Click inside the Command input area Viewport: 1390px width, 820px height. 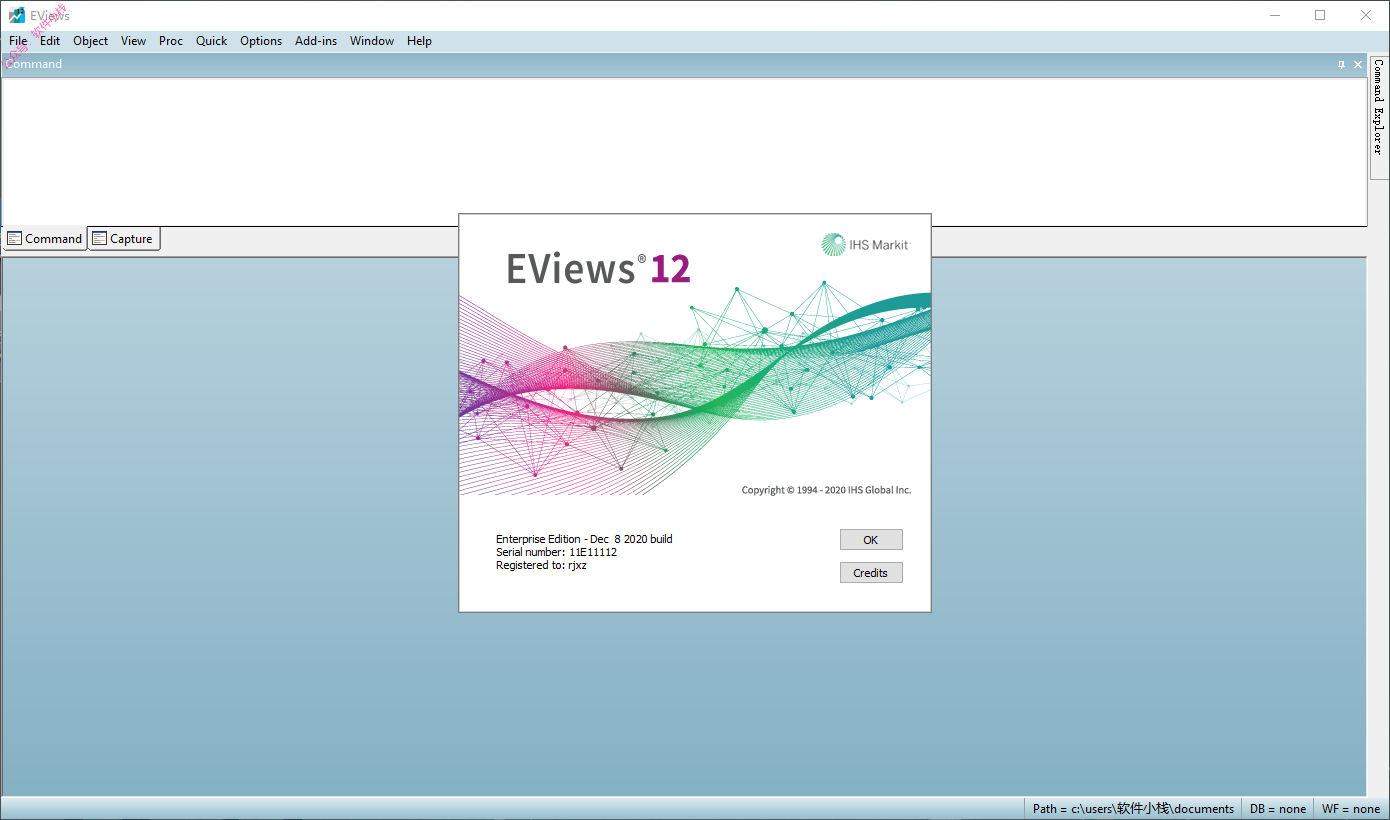684,150
